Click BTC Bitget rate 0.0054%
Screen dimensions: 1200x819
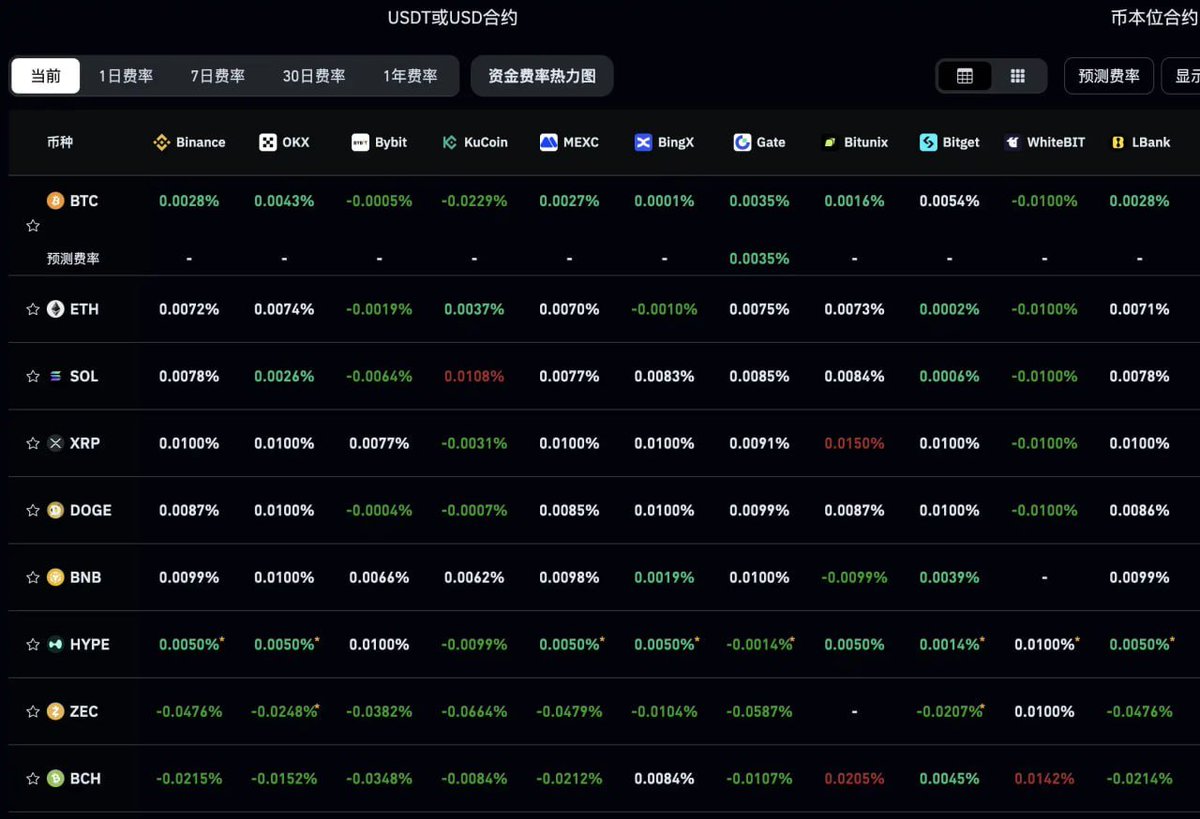tap(949, 201)
